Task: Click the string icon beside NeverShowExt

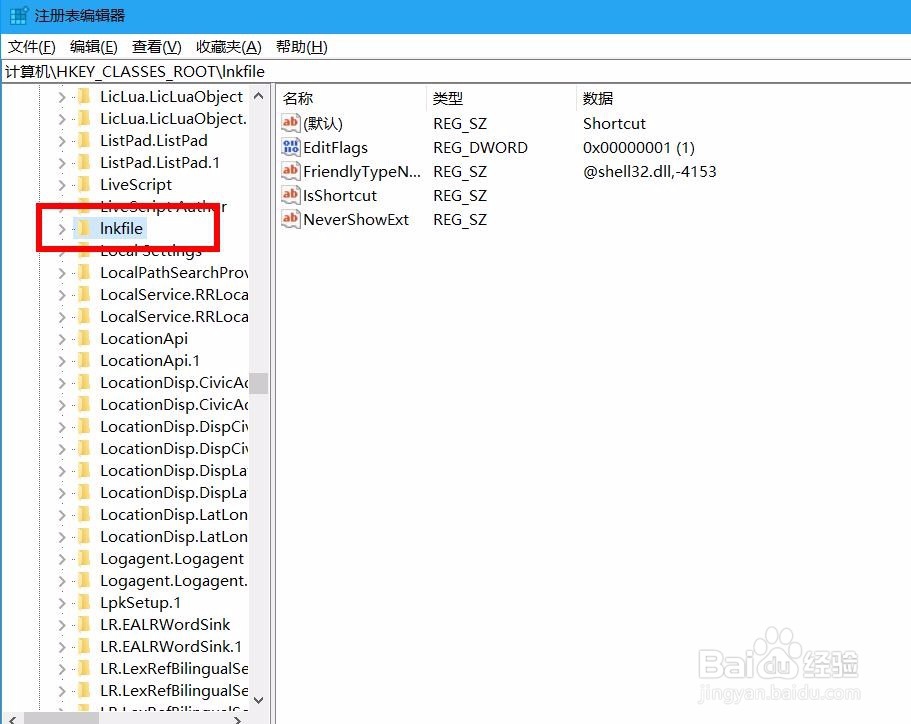Action: pyautogui.click(x=290, y=219)
